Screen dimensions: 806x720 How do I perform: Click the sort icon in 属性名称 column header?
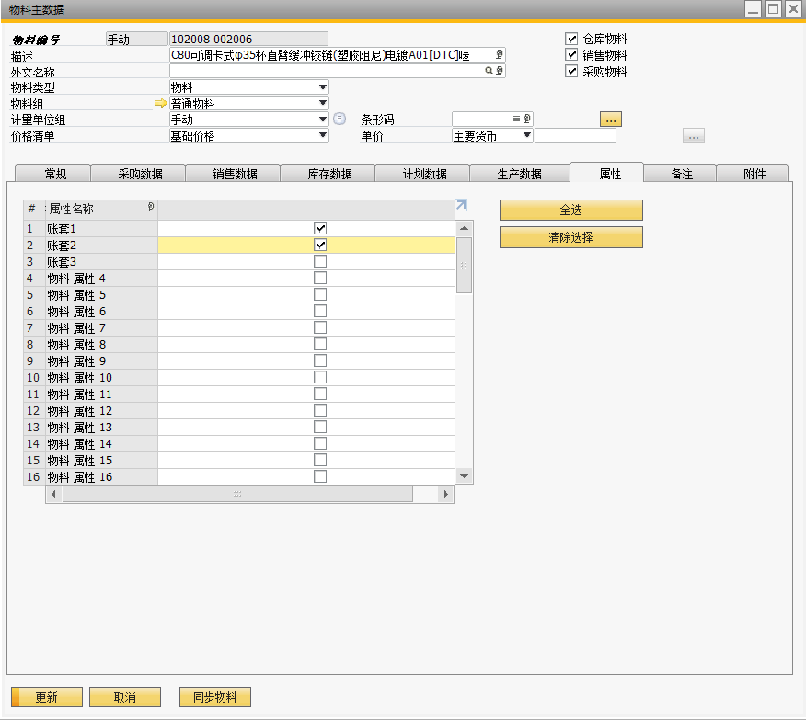coord(150,208)
